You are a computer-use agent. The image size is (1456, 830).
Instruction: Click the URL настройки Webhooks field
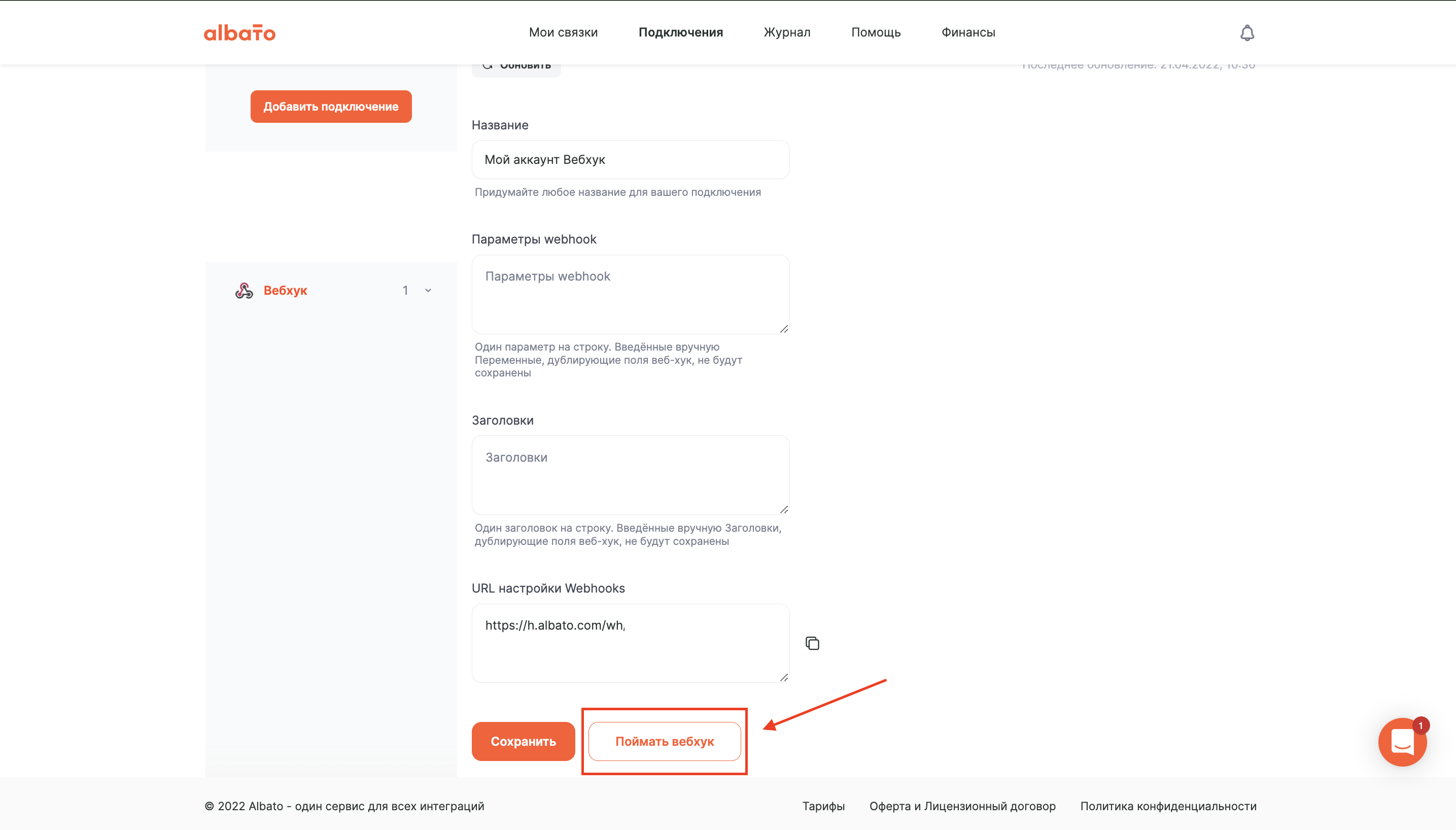click(630, 643)
